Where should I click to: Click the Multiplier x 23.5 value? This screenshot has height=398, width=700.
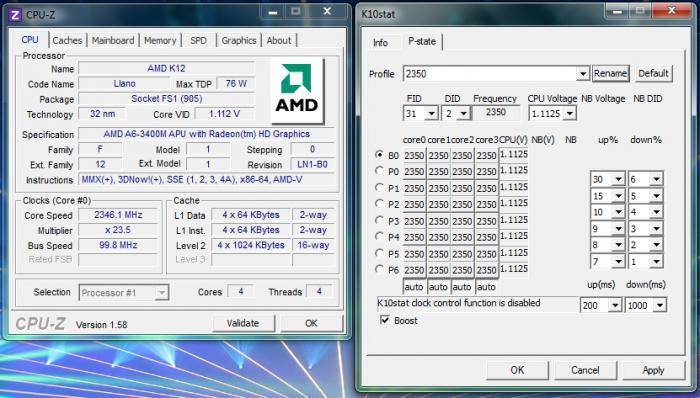click(118, 230)
